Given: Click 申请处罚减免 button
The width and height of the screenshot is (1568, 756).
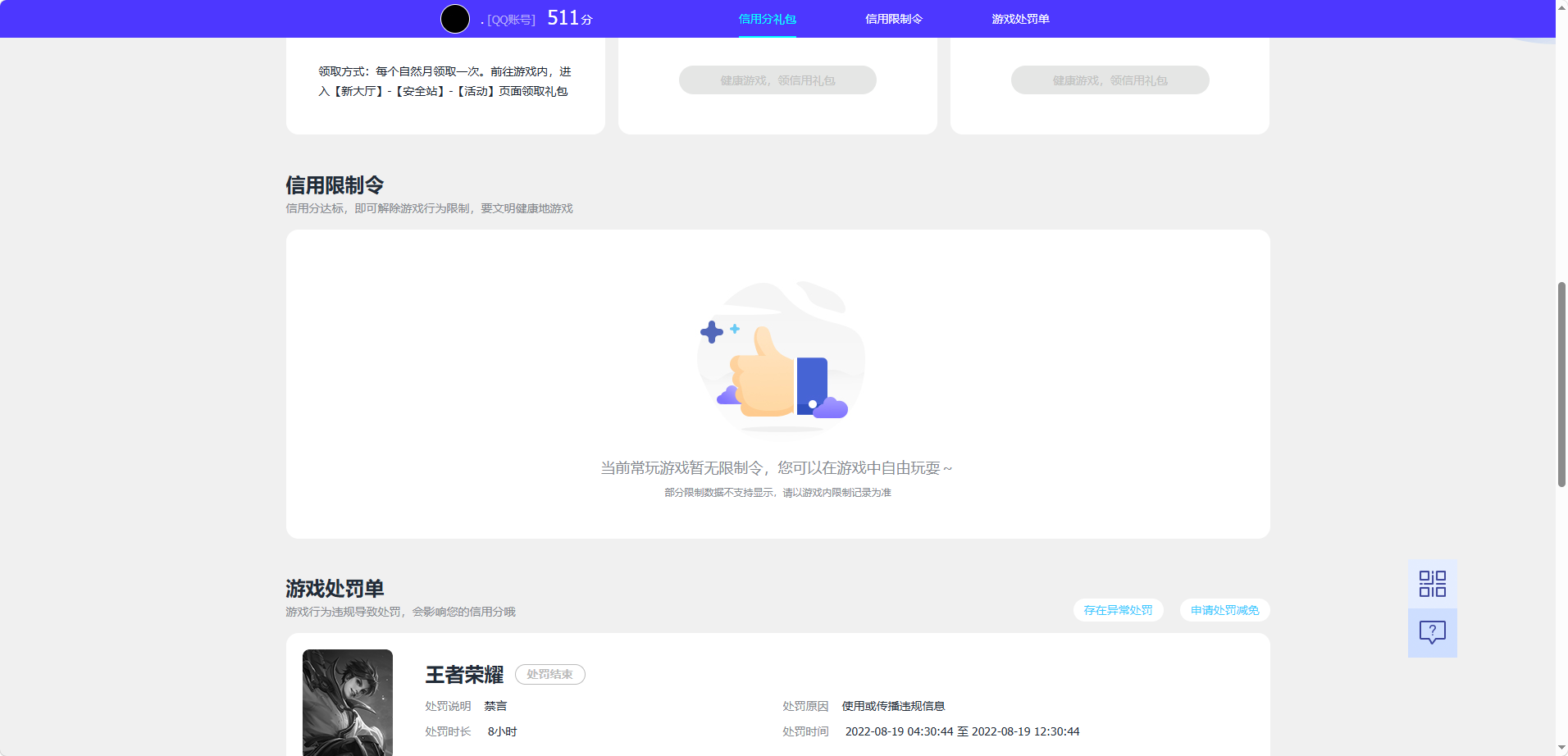Looking at the screenshot, I should tap(1225, 610).
